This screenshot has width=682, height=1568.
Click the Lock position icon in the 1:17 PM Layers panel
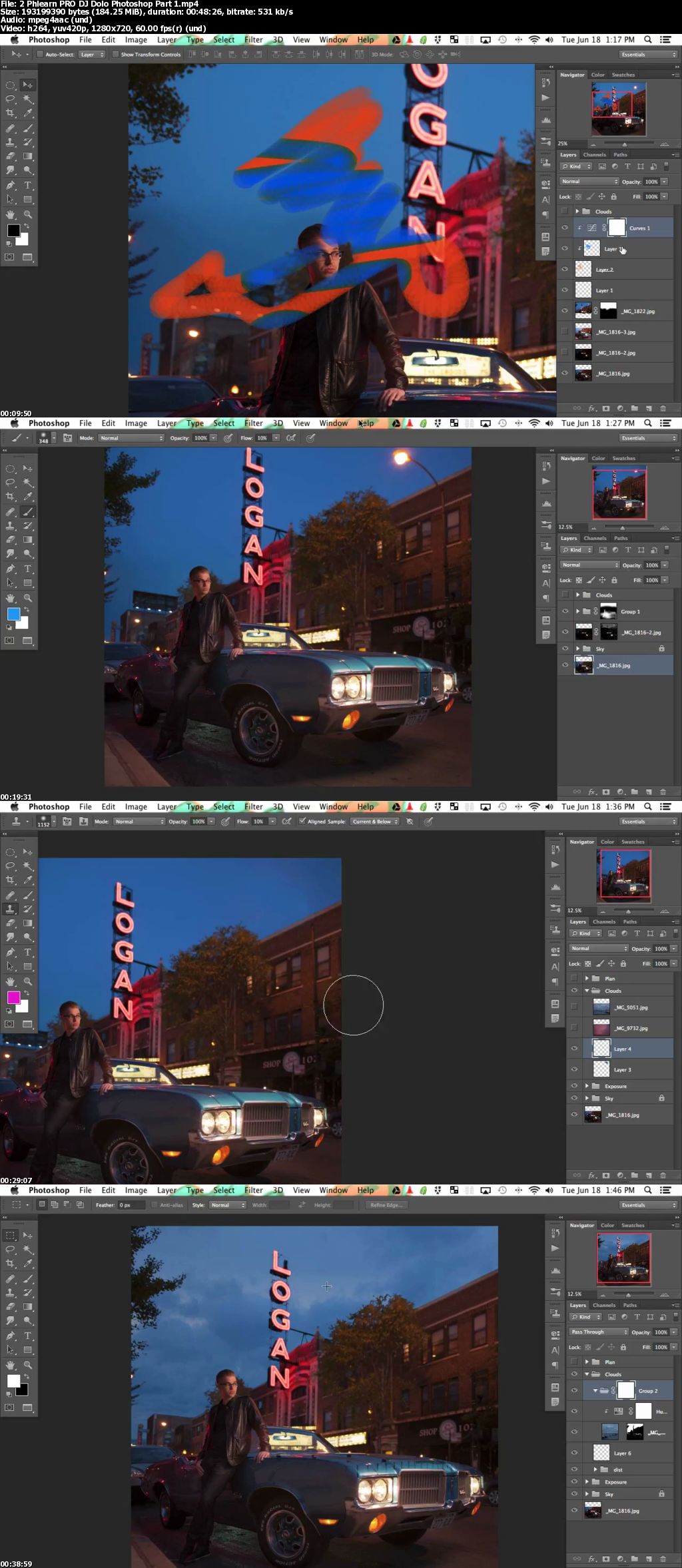[601, 196]
